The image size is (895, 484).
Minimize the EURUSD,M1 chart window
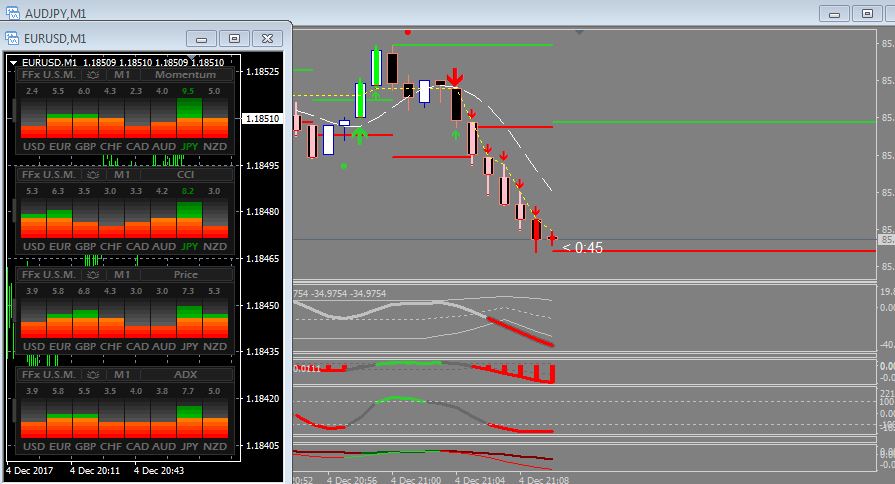(201, 39)
